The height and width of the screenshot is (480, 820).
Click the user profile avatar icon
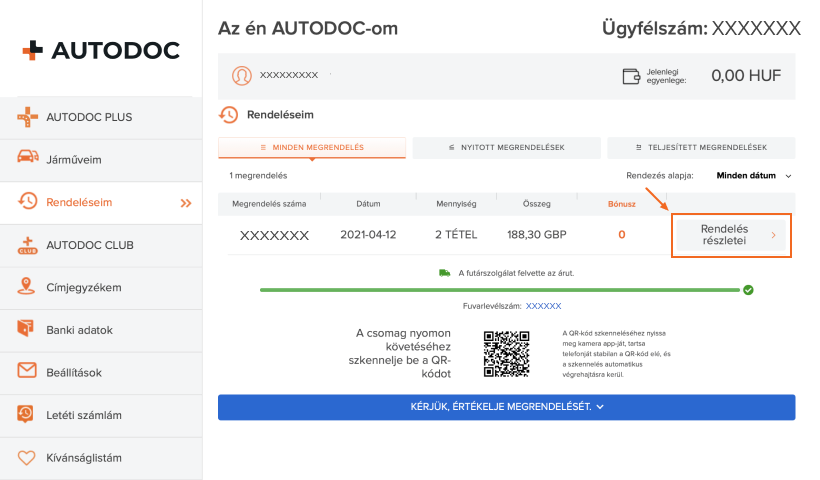click(242, 76)
